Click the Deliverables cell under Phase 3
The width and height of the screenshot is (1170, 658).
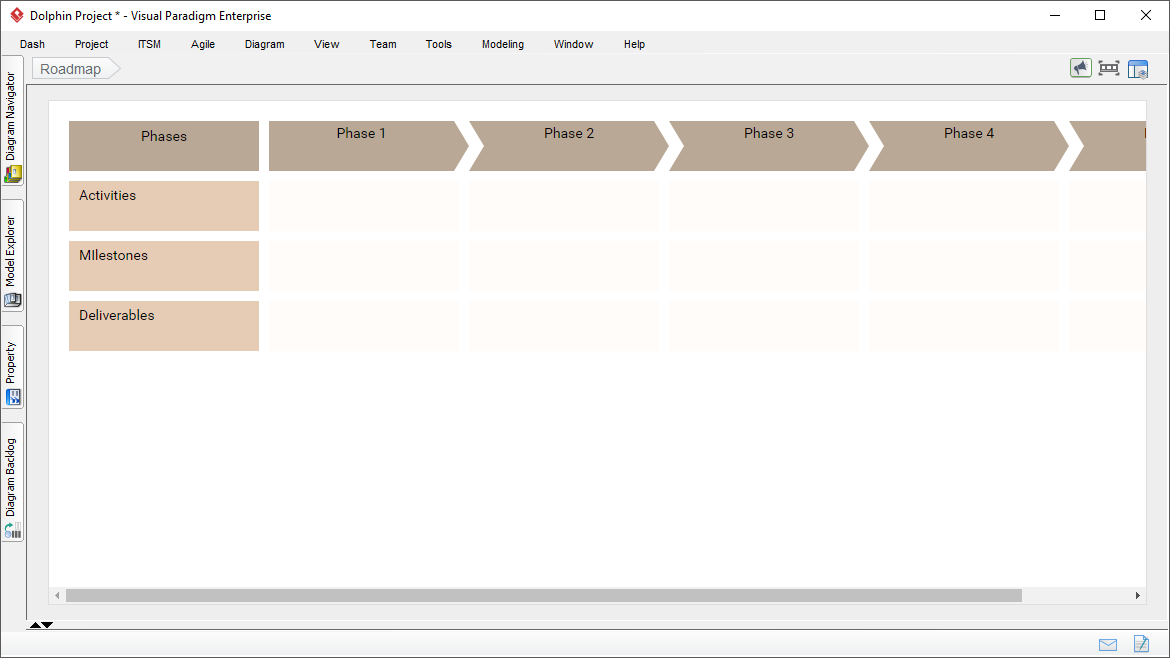click(764, 326)
